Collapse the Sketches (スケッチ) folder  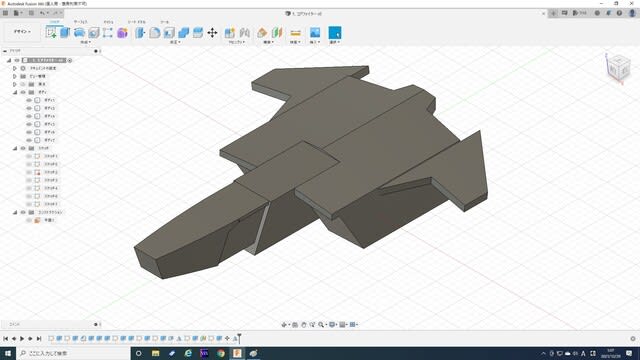click(x=15, y=148)
